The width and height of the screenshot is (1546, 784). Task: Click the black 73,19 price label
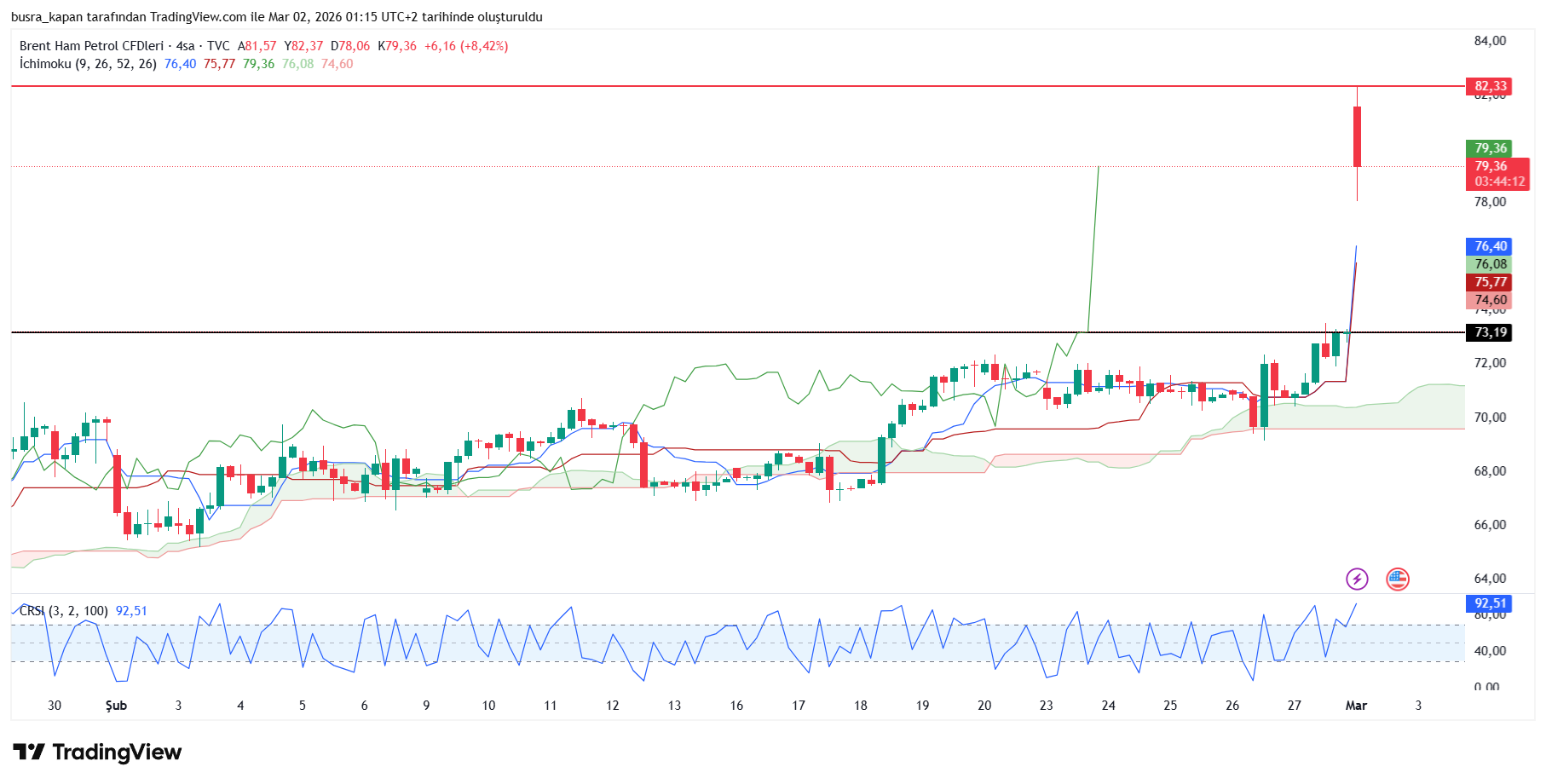point(1490,332)
